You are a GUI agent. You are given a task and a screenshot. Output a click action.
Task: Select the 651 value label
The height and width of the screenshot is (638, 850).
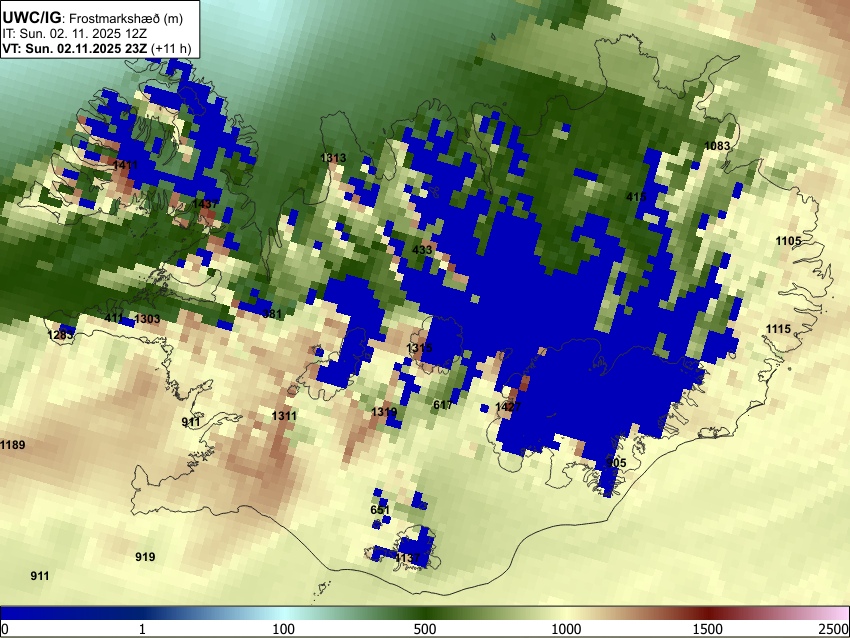(x=380, y=510)
